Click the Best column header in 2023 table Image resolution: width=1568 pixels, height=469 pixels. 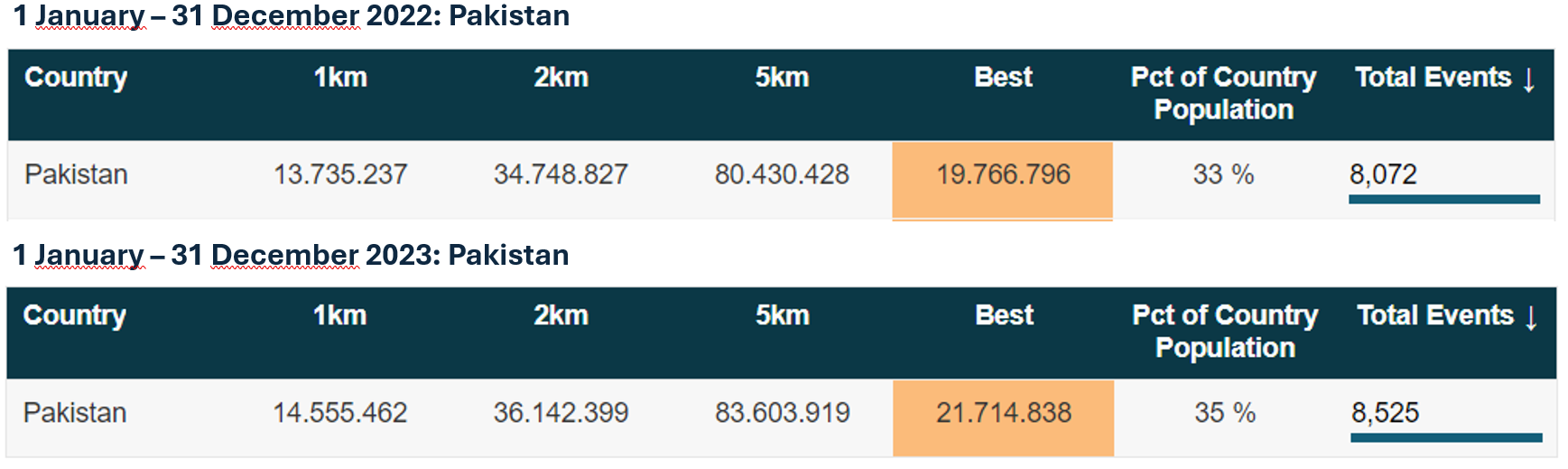point(1004,315)
